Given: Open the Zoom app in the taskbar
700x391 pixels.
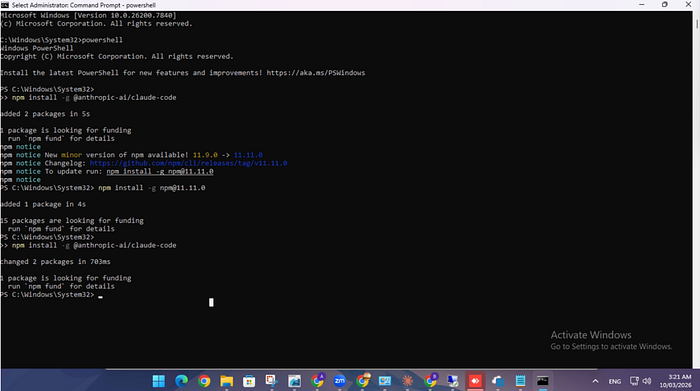Looking at the screenshot, I should [340, 381].
